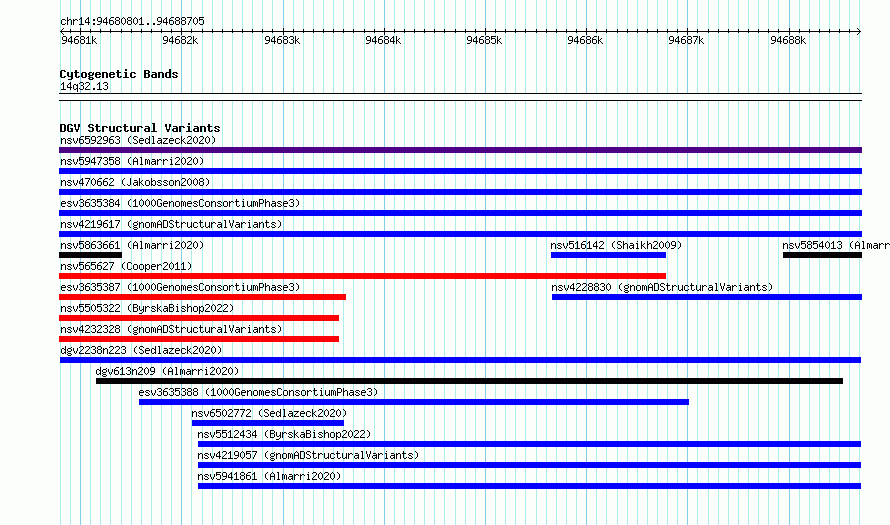This screenshot has width=890, height=525.
Task: Select the blue nsv5941861 variant bar
Action: point(530,486)
